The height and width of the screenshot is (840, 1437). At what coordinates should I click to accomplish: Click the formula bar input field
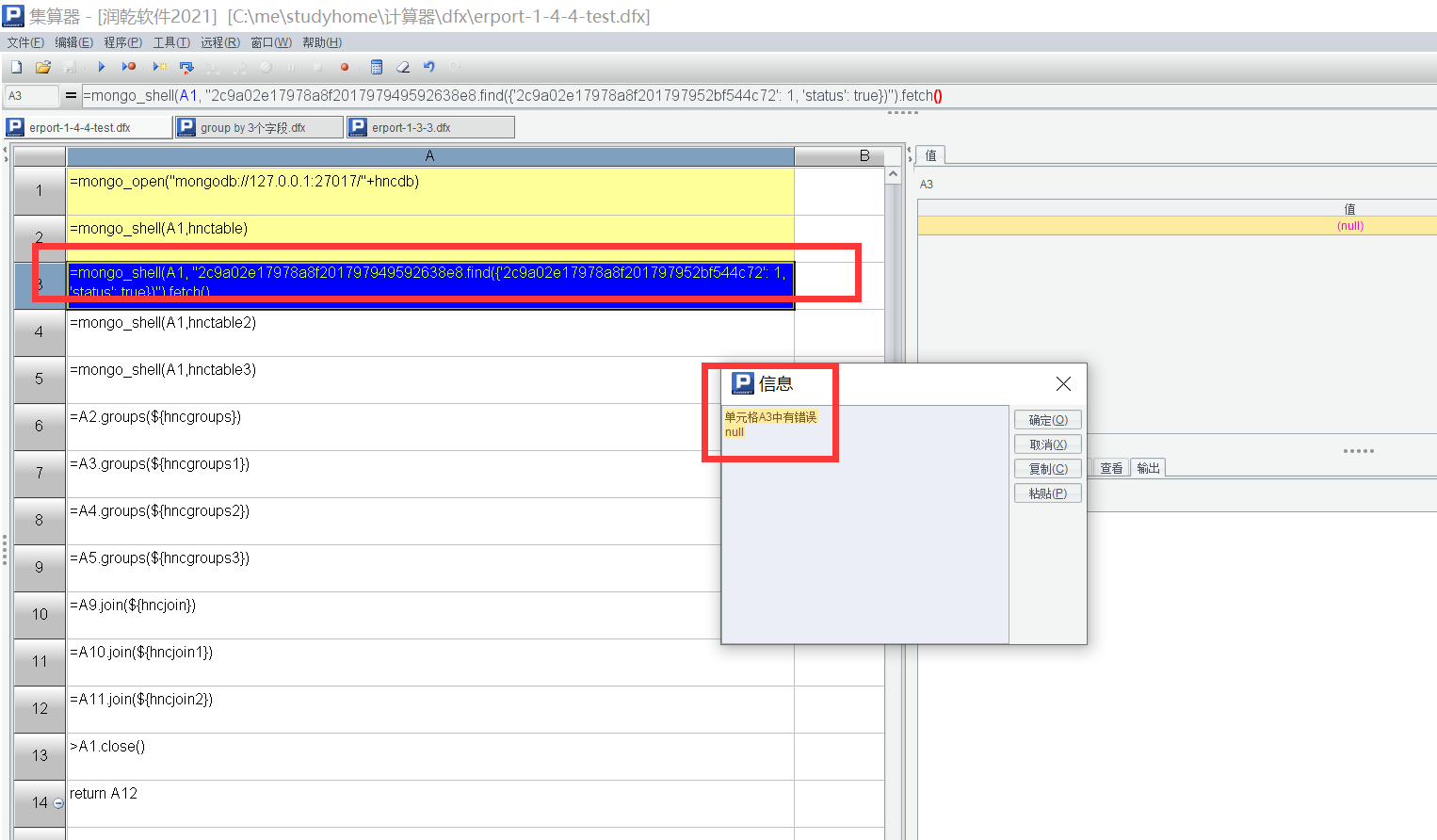coord(759,96)
